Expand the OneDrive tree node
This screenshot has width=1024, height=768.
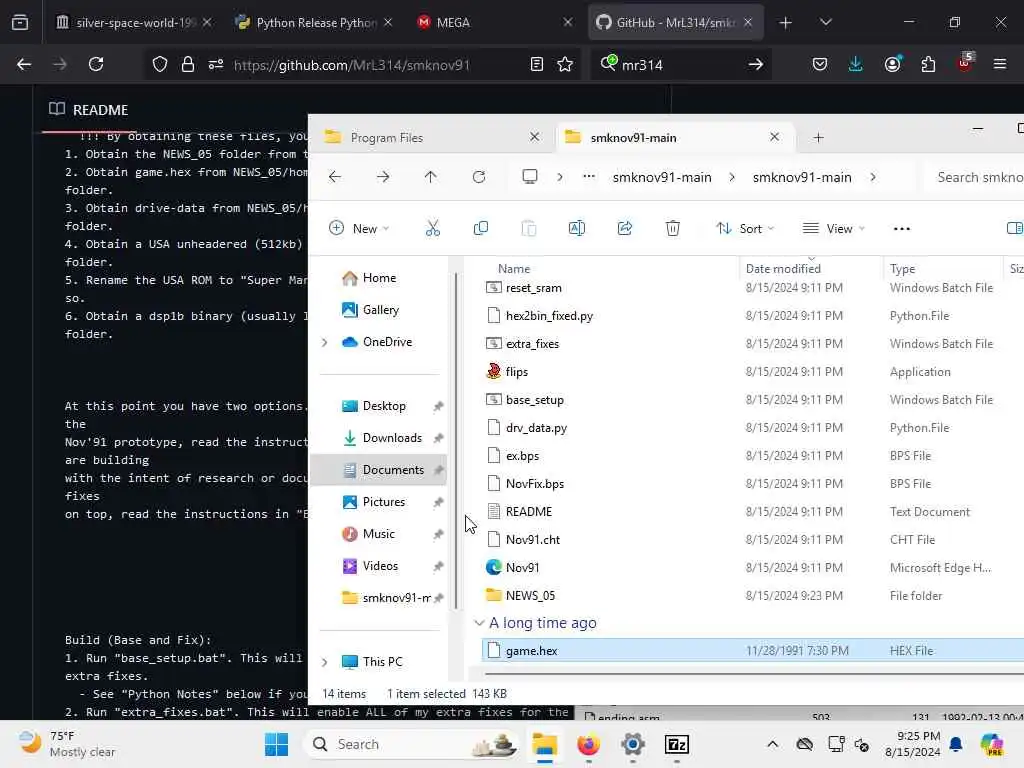click(x=325, y=342)
